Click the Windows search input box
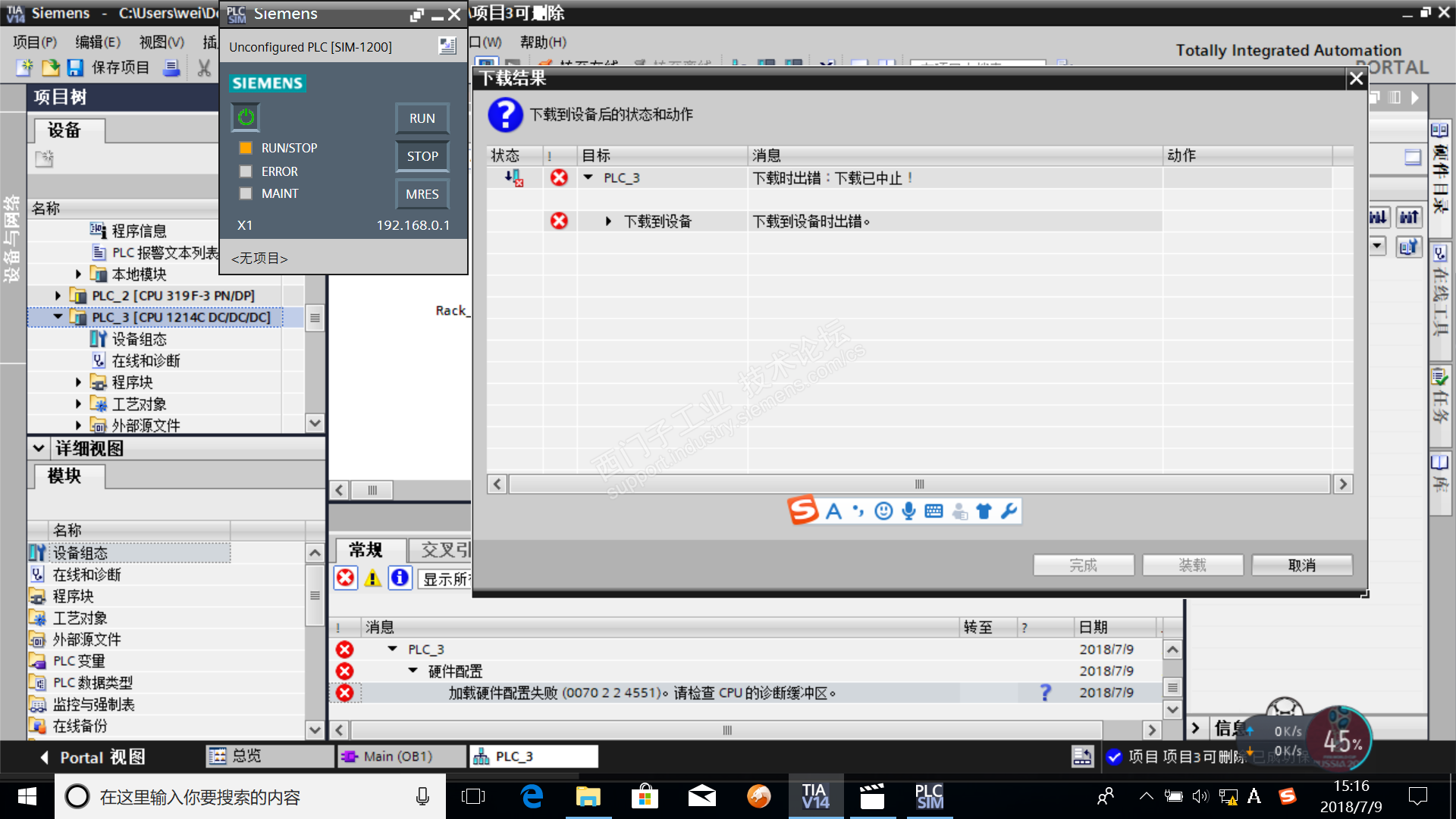 point(250,797)
